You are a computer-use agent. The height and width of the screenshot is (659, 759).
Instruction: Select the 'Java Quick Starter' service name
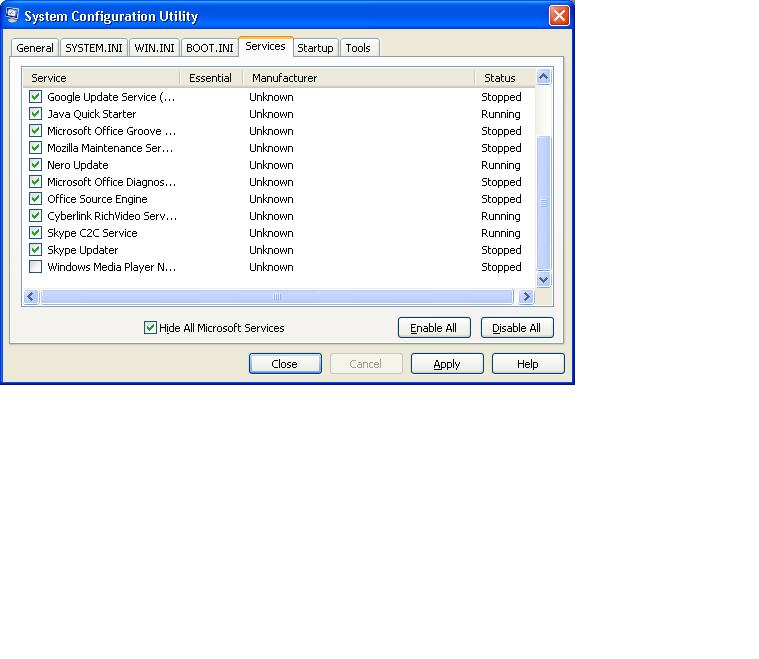[91, 114]
